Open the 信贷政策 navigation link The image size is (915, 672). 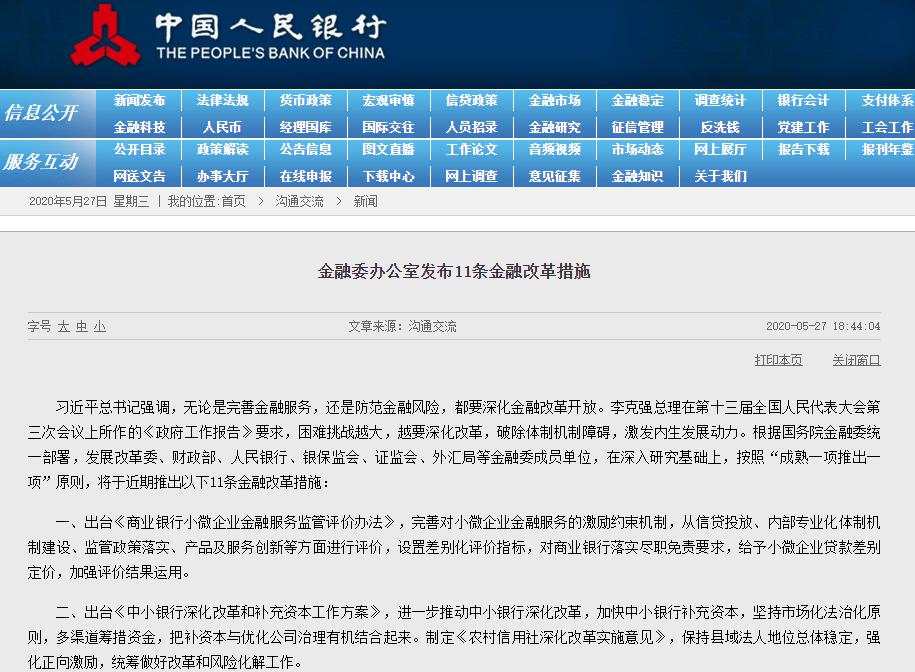(471, 100)
